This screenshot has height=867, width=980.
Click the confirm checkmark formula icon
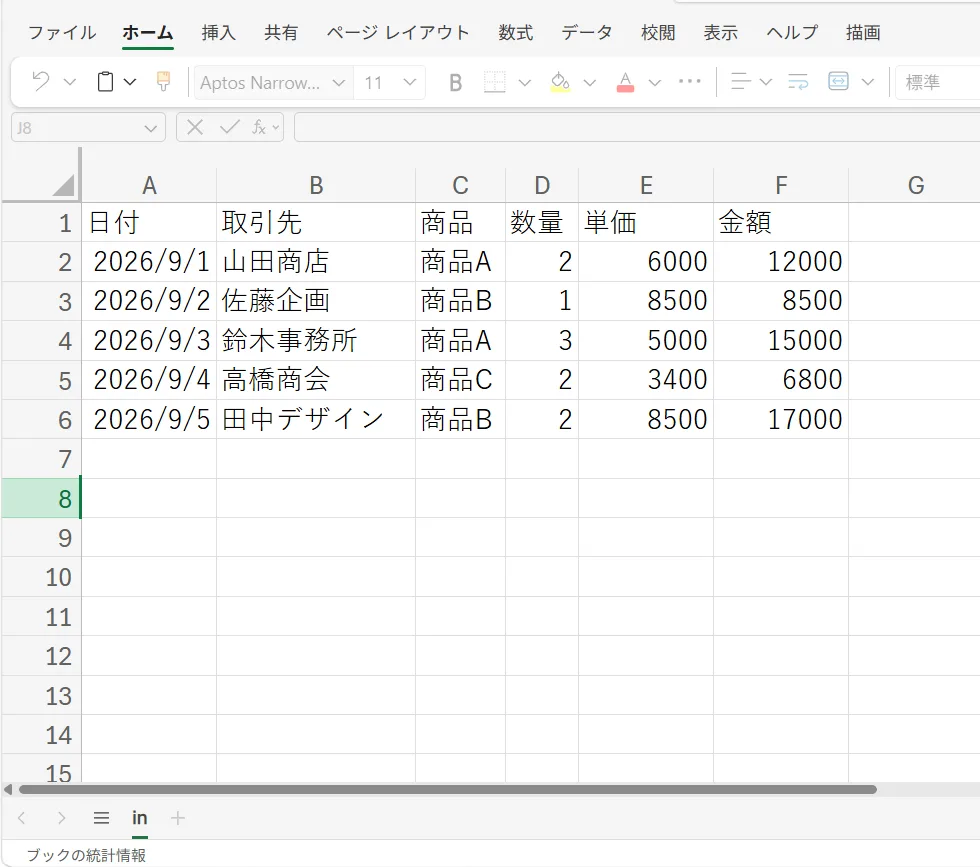(230, 128)
